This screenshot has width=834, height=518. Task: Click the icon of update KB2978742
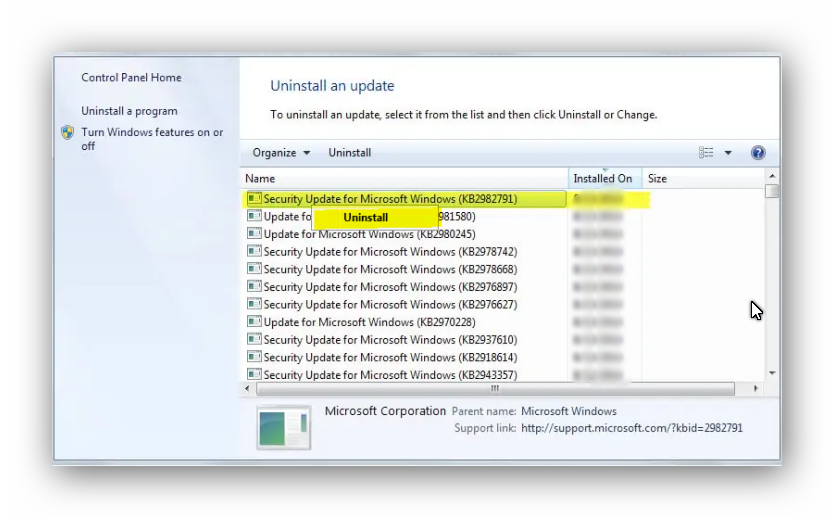point(254,251)
